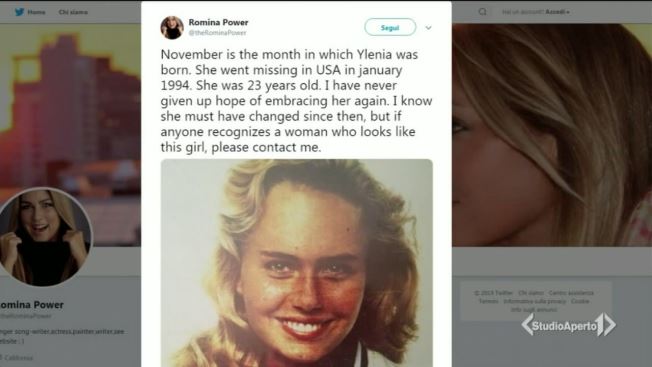Click the Termini footer link

click(x=489, y=301)
